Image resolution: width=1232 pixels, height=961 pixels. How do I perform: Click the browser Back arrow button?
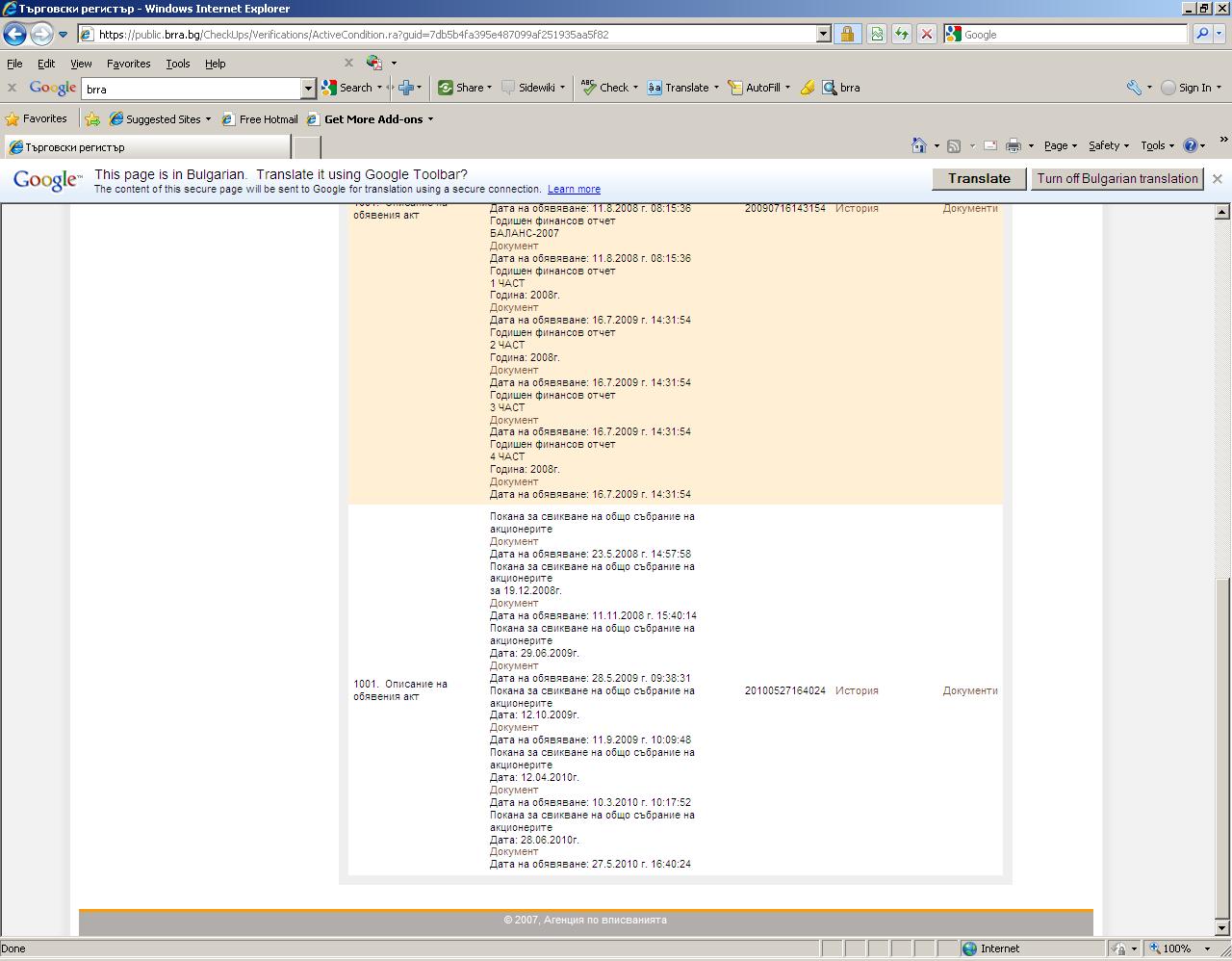(x=14, y=35)
